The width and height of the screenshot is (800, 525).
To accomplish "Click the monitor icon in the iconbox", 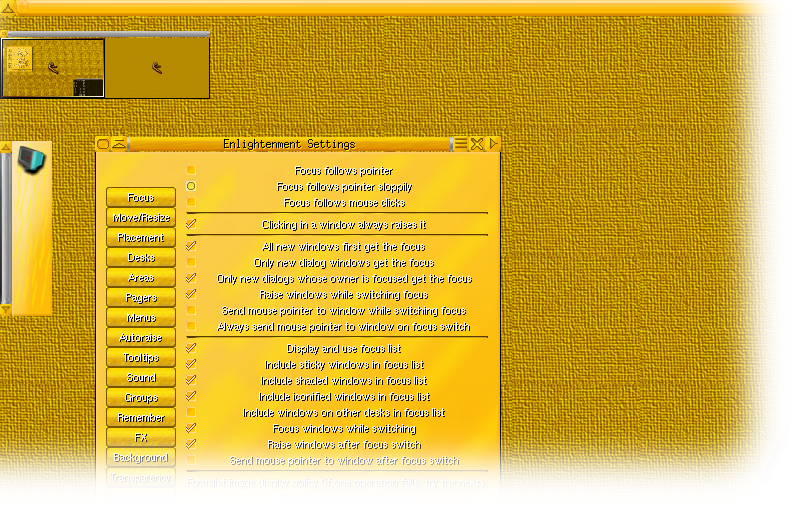I will point(32,159).
